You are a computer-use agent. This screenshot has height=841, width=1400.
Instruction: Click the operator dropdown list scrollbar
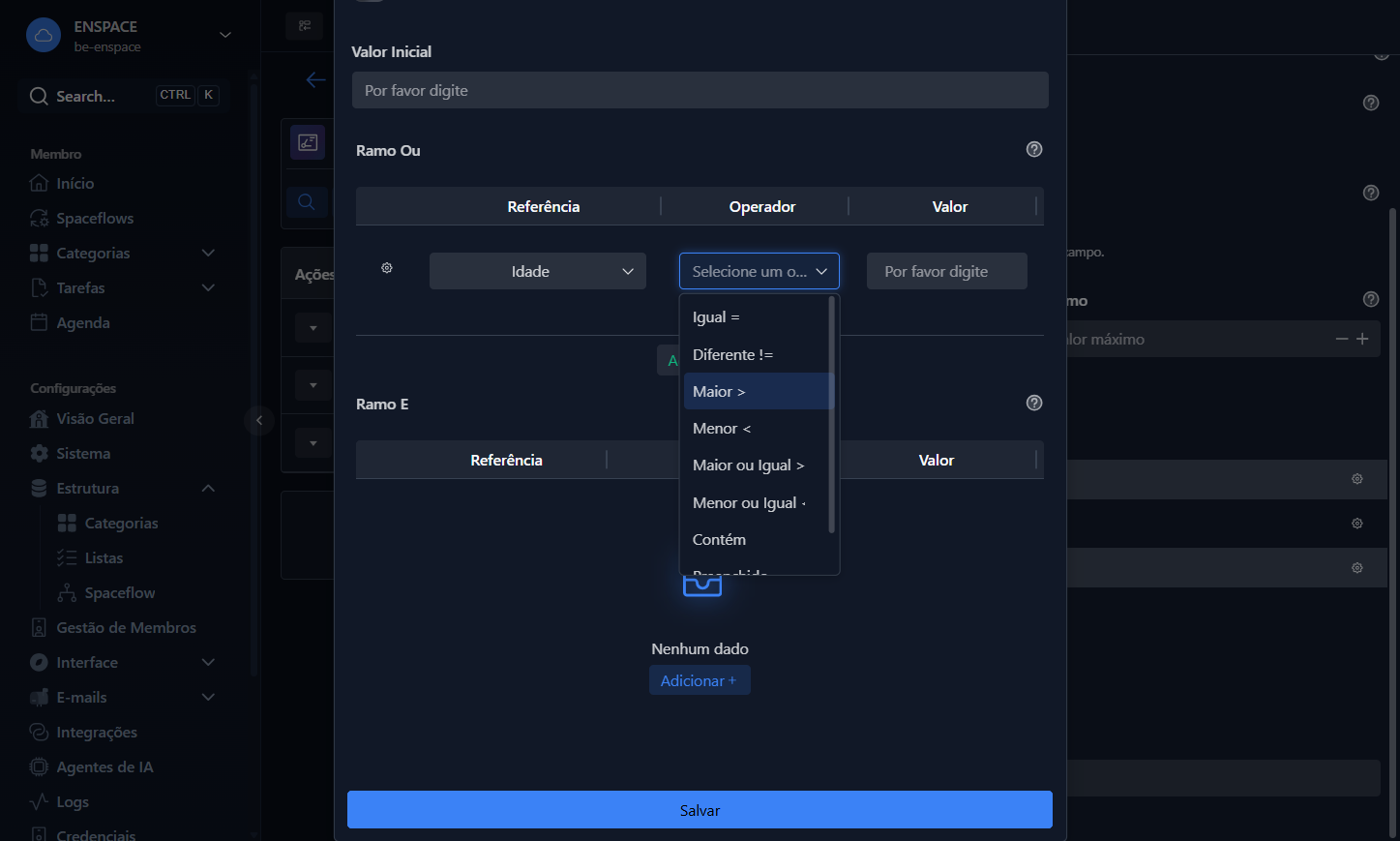point(832,414)
